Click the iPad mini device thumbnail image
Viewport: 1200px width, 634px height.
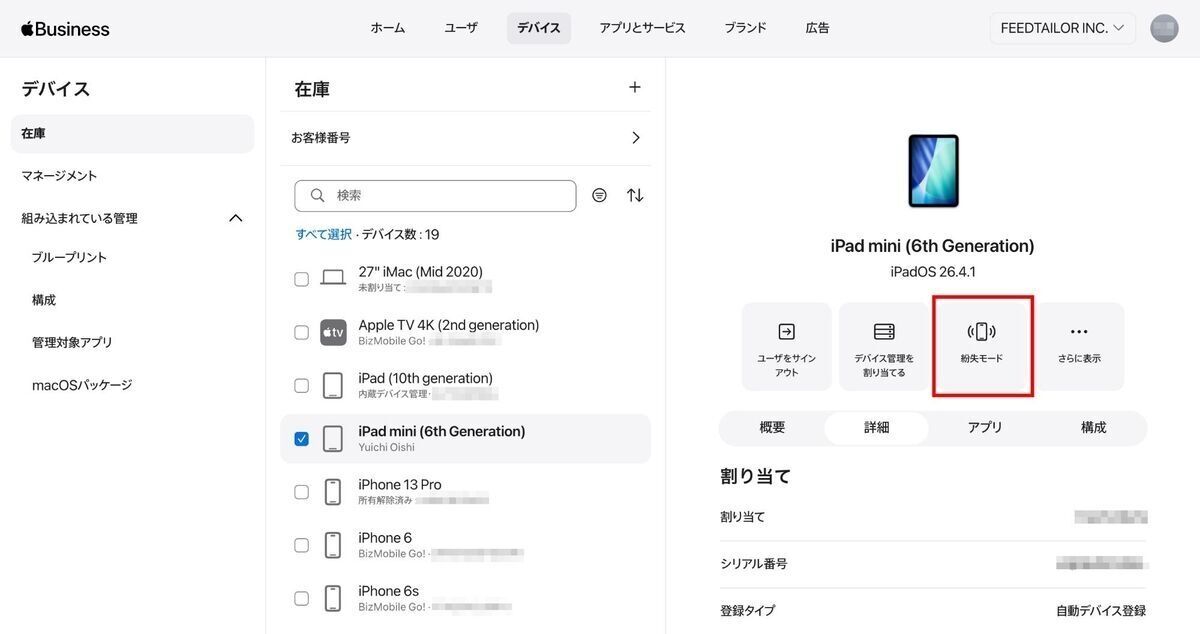(933, 171)
